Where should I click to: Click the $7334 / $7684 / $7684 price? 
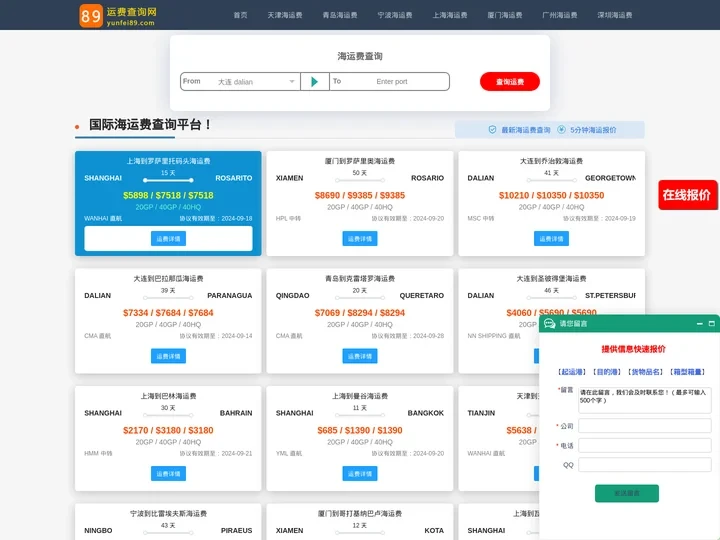[168, 313]
